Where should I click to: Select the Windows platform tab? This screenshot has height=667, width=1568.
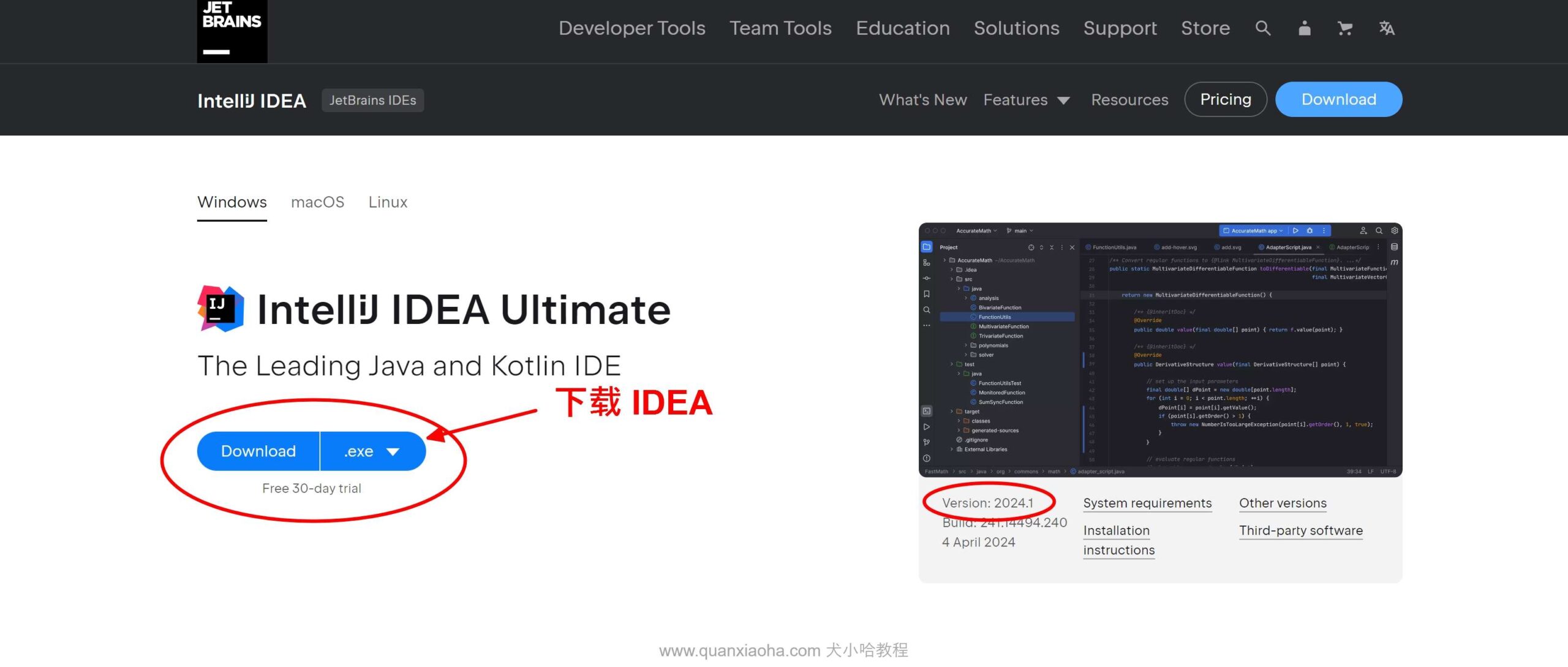point(233,202)
